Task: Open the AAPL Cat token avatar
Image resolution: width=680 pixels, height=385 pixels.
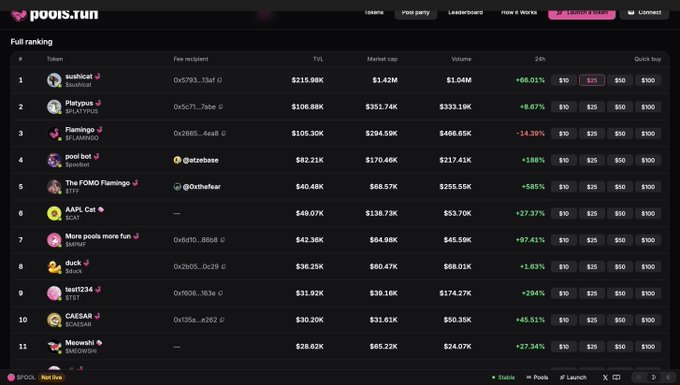Action: pos(54,213)
